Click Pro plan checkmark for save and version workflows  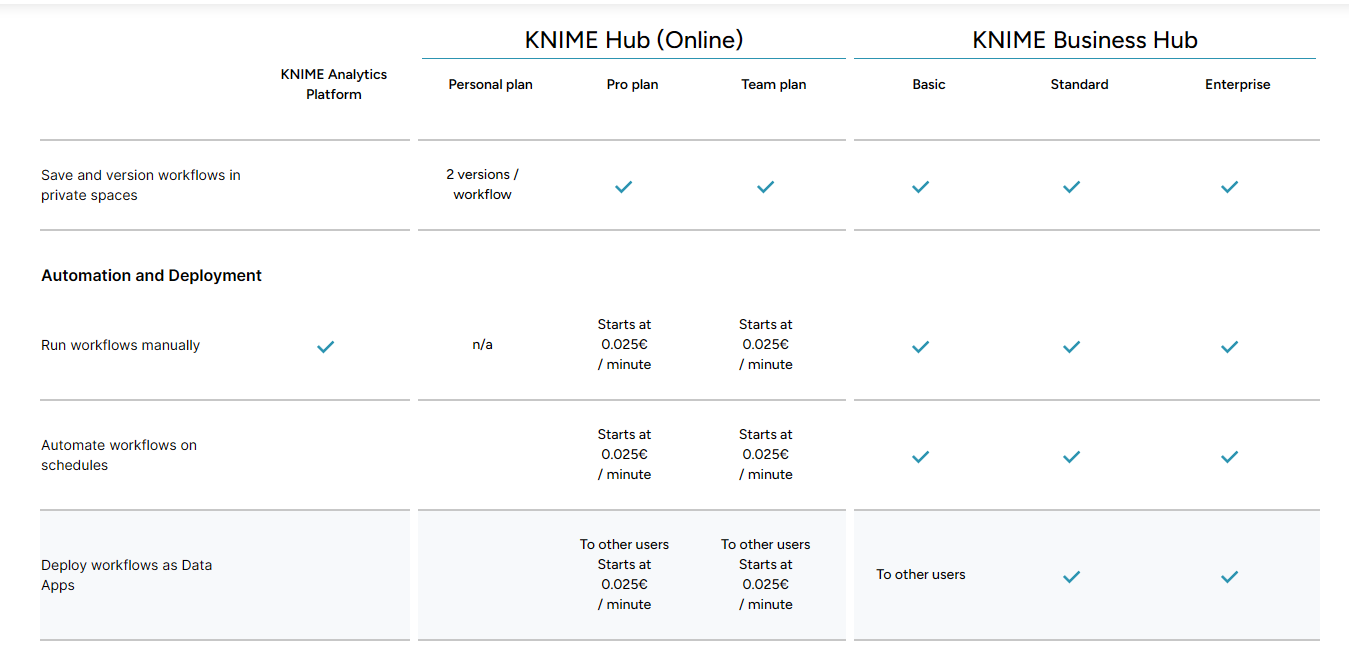tap(624, 187)
